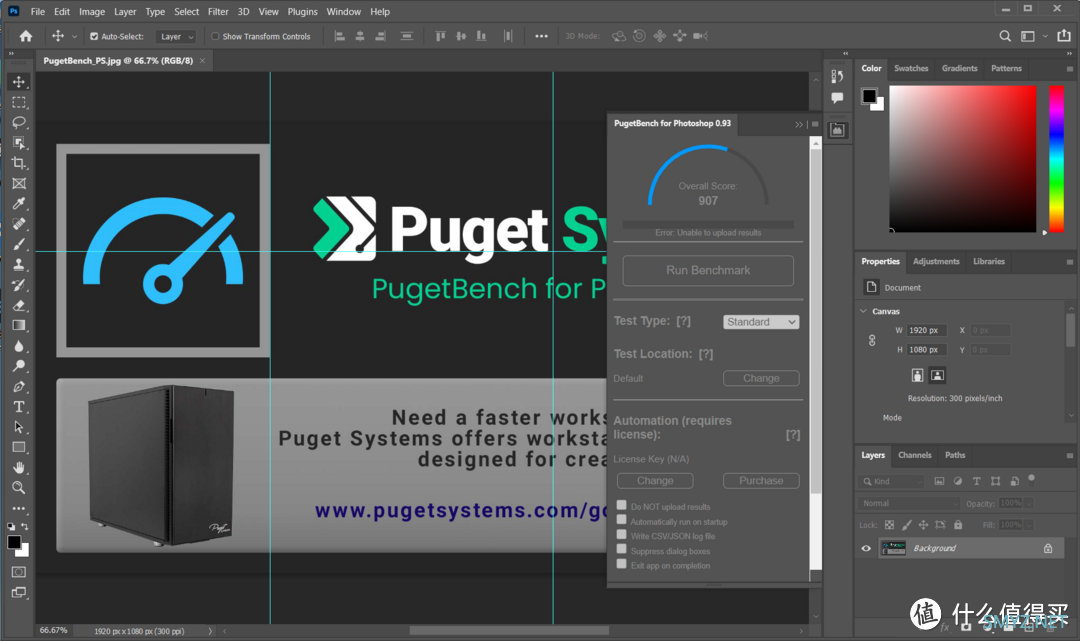Switch to the Swatches tab
The height and width of the screenshot is (641, 1080).
[x=911, y=68]
